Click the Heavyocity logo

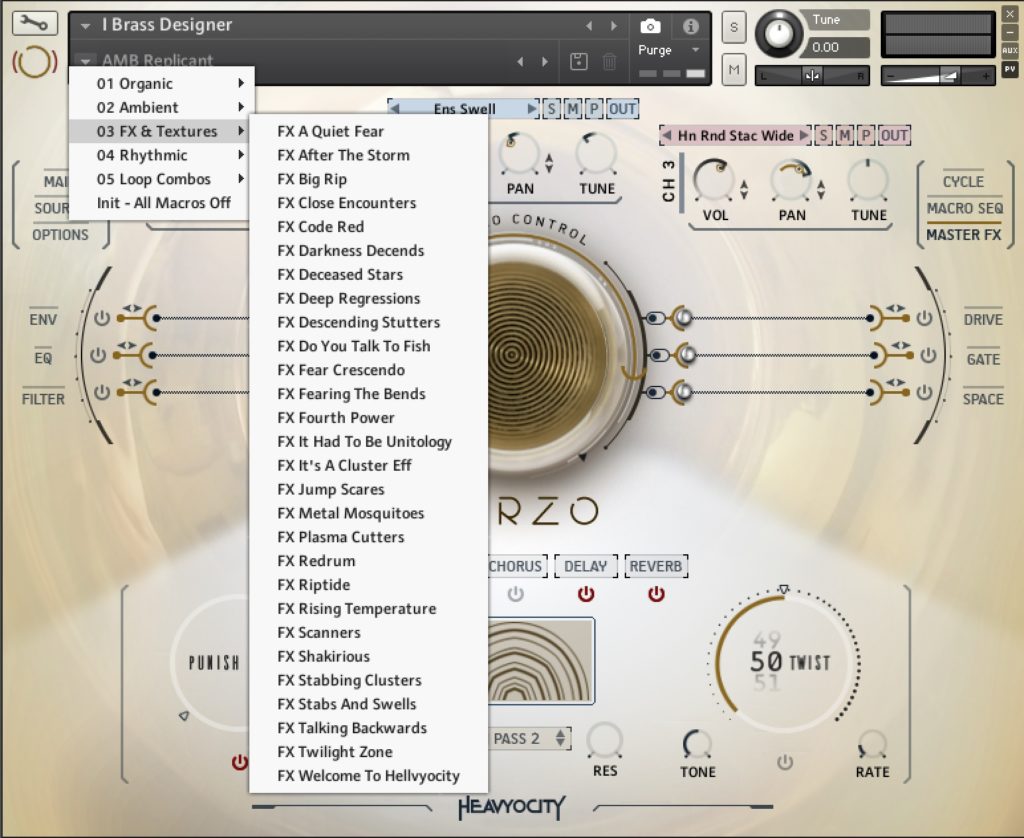512,807
